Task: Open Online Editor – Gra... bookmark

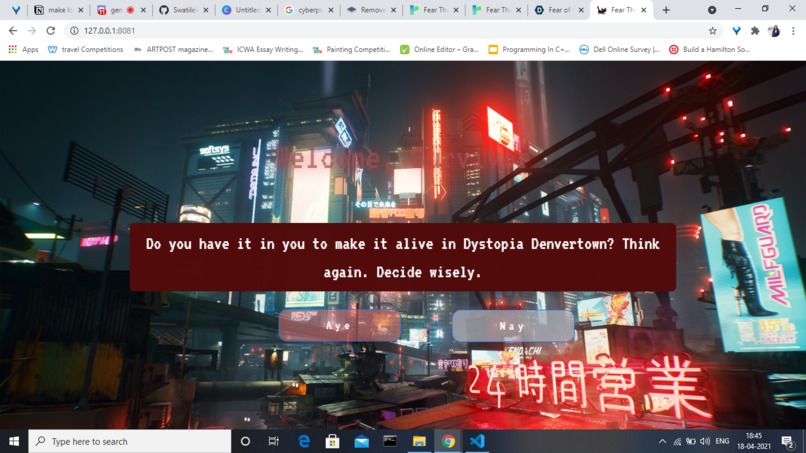Action: (x=439, y=49)
